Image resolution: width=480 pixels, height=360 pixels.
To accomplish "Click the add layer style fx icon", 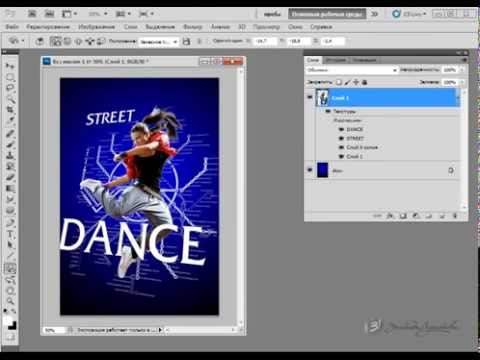I will (390, 216).
